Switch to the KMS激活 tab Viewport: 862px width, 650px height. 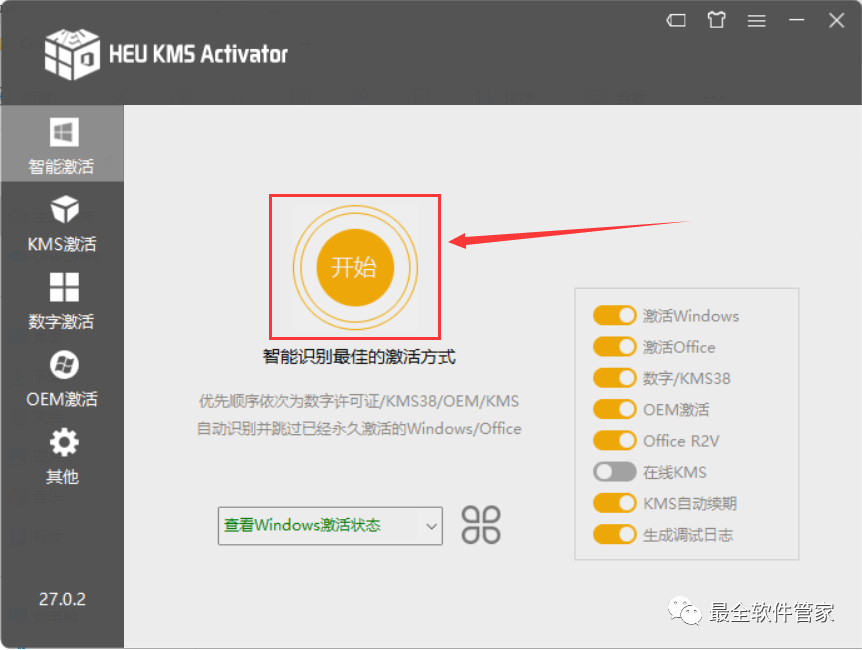click(x=62, y=224)
